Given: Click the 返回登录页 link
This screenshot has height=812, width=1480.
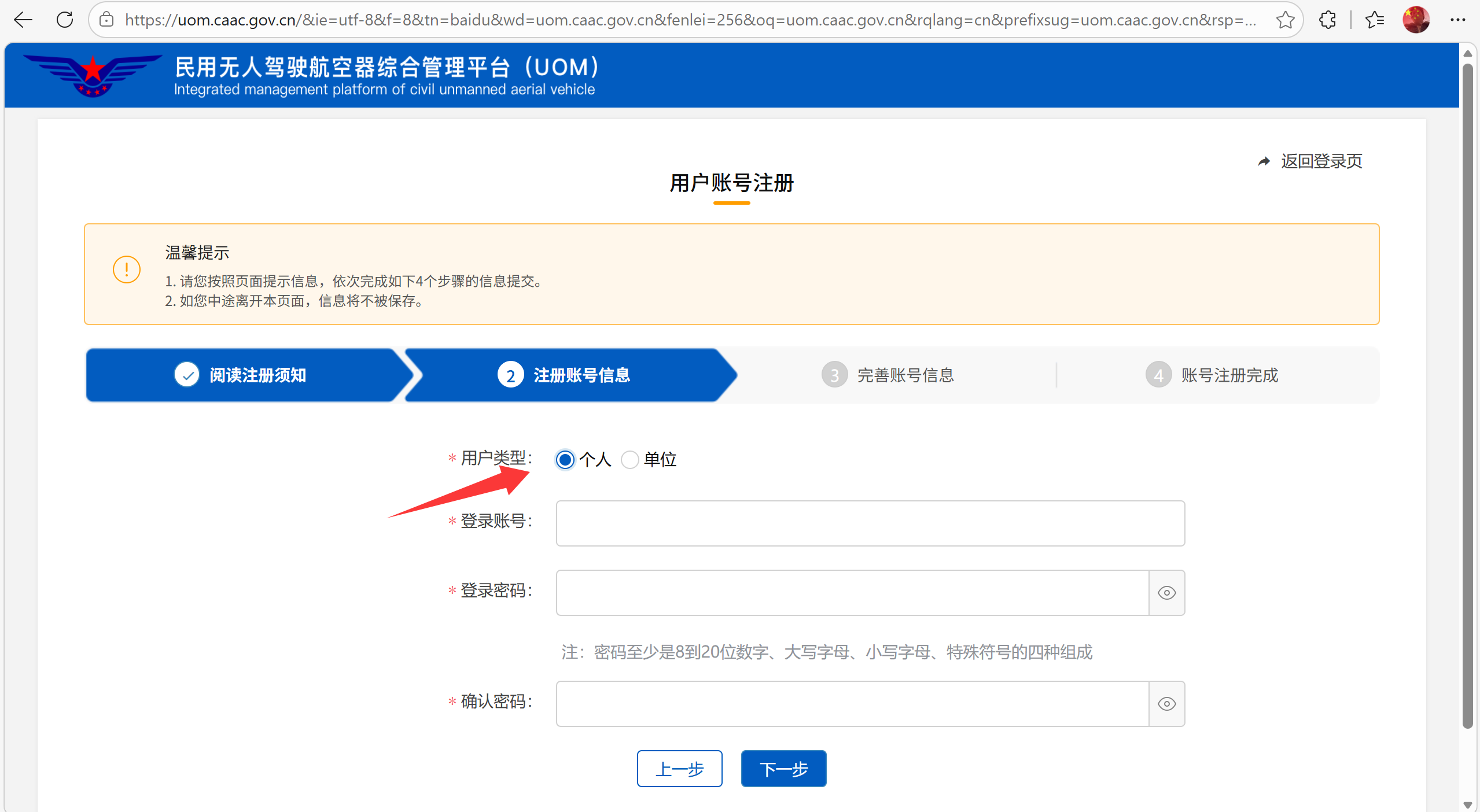Looking at the screenshot, I should (1321, 161).
